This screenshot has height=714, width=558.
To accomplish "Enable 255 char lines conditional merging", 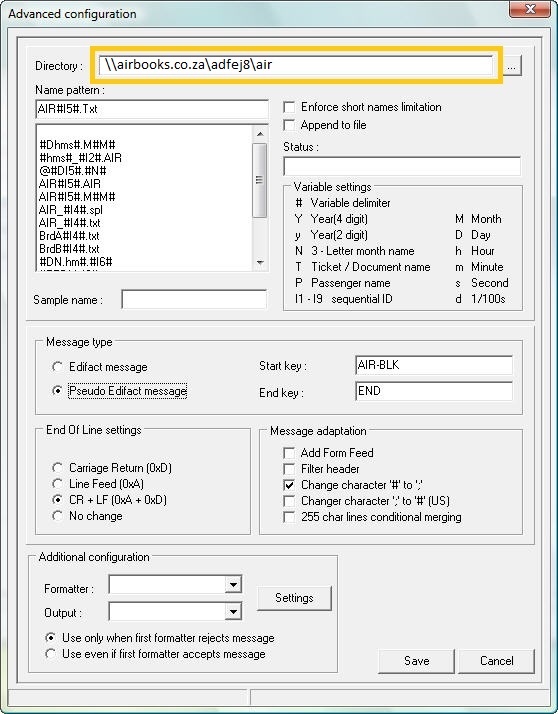I will click(289, 517).
